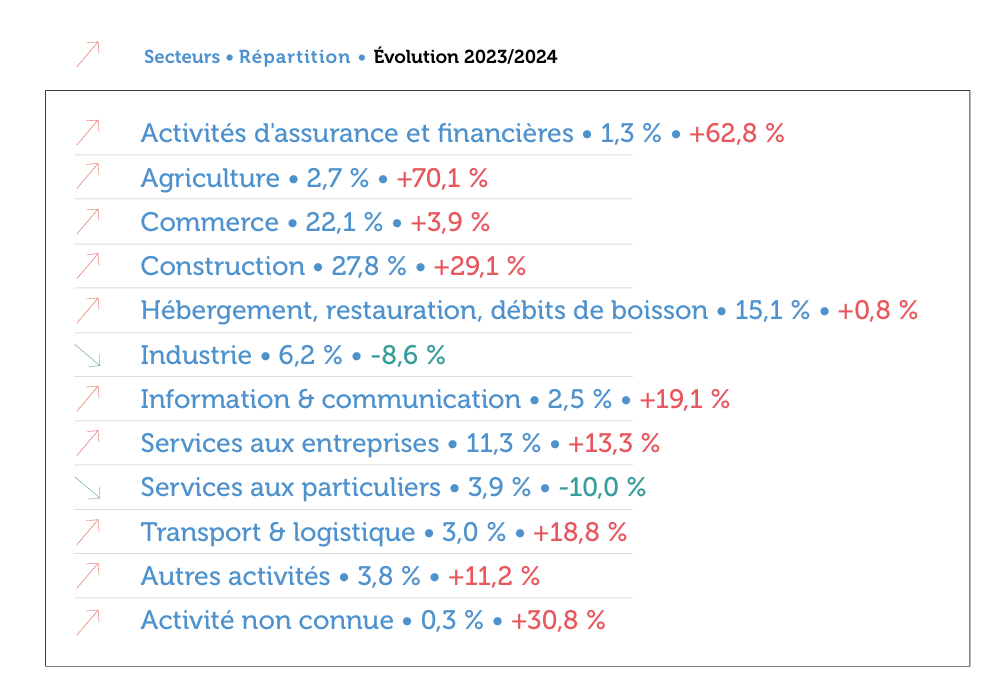This screenshot has width=995, height=675.
Task: Select the Secteurs header label
Action: pos(181,57)
